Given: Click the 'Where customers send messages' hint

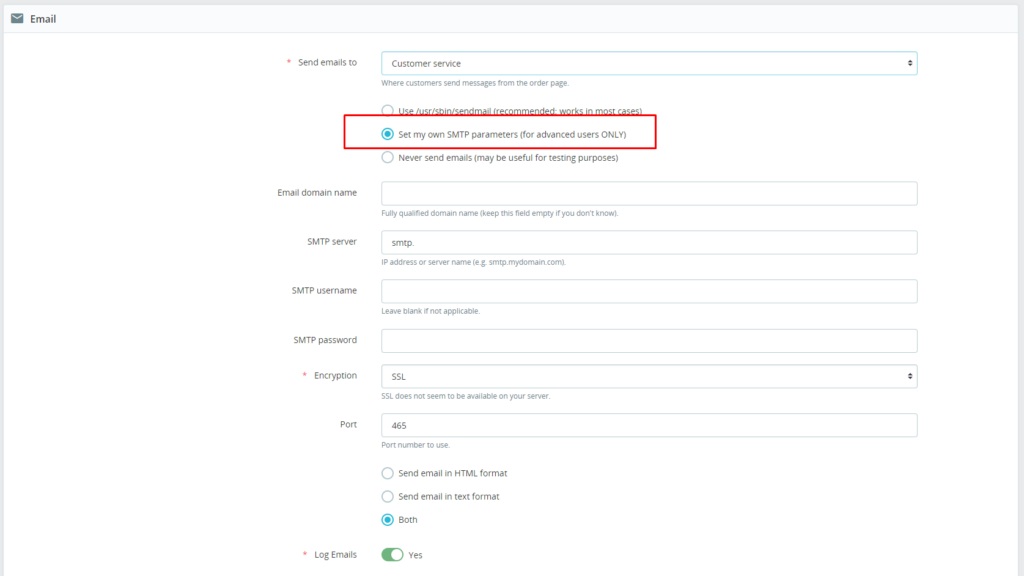Looking at the screenshot, I should point(475,83).
